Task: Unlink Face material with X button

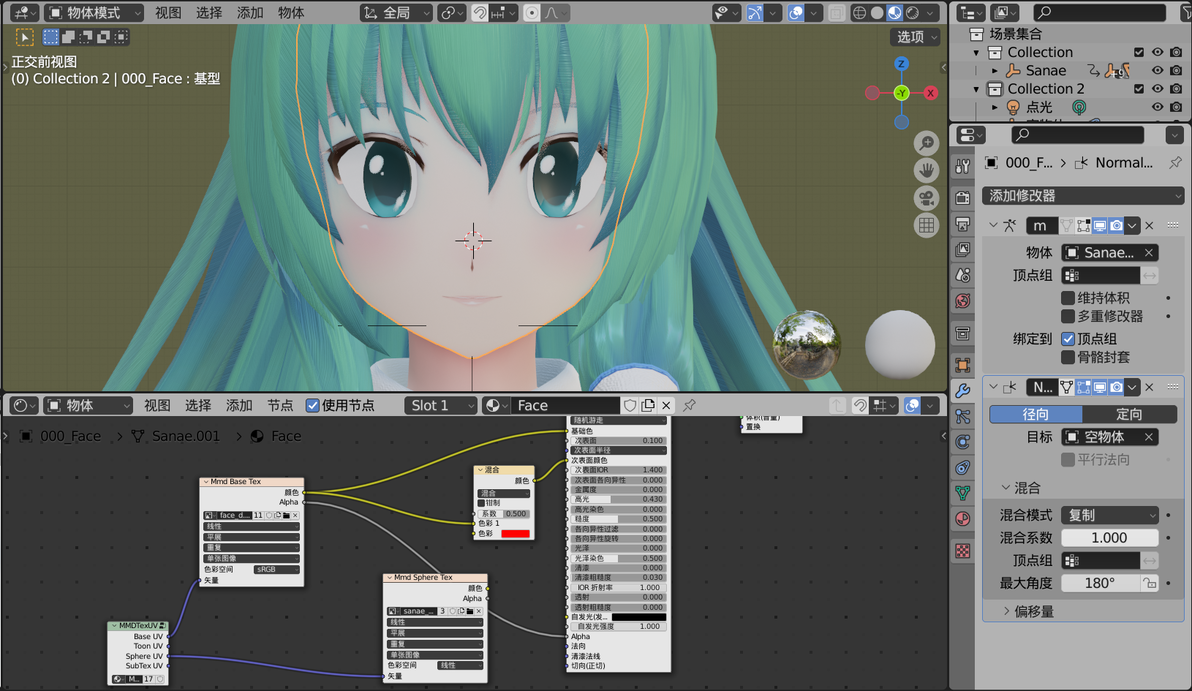Action: point(666,405)
